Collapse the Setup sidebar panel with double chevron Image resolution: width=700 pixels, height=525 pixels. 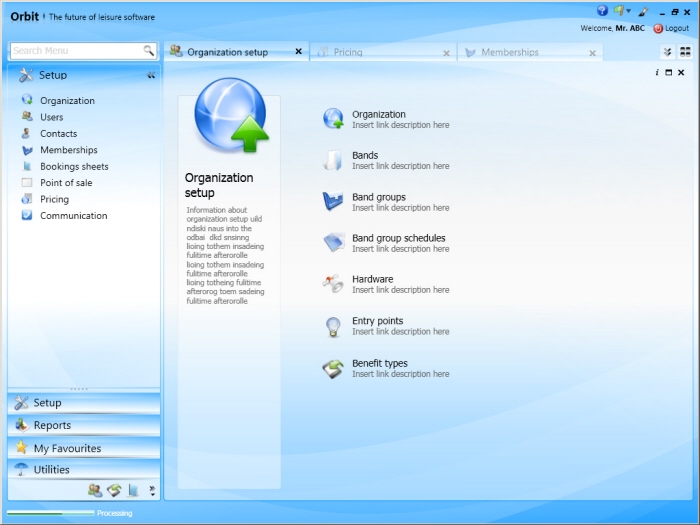coord(151,76)
